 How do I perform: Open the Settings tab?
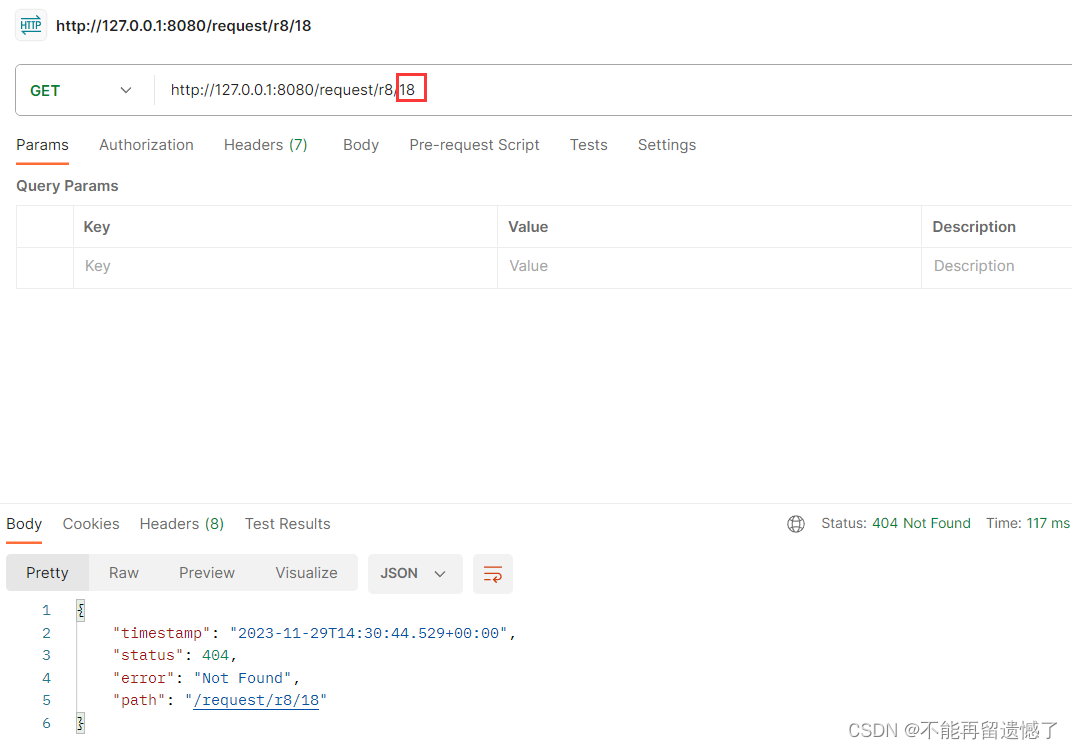[x=667, y=145]
